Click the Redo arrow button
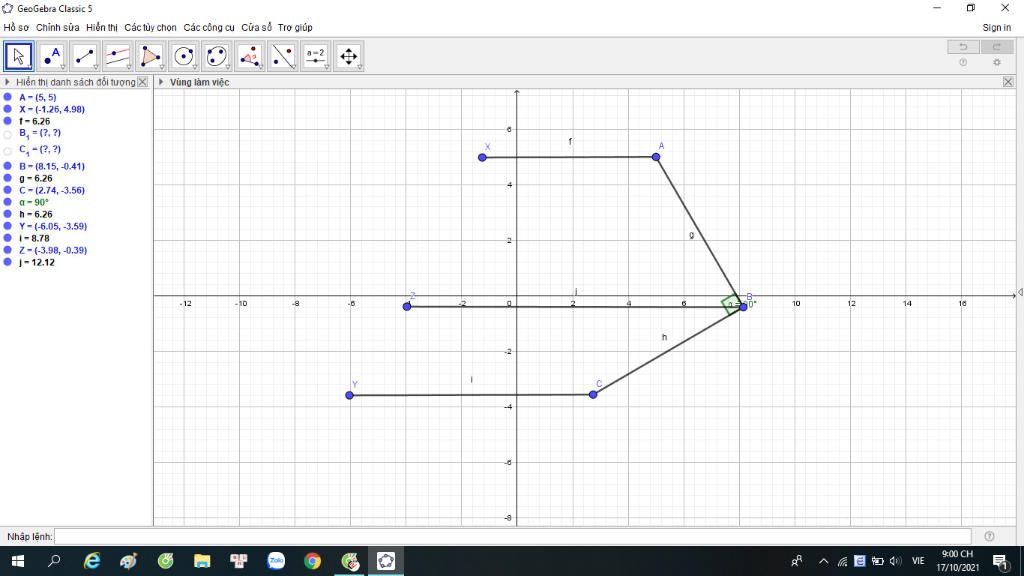The width and height of the screenshot is (1024, 576). point(997,46)
